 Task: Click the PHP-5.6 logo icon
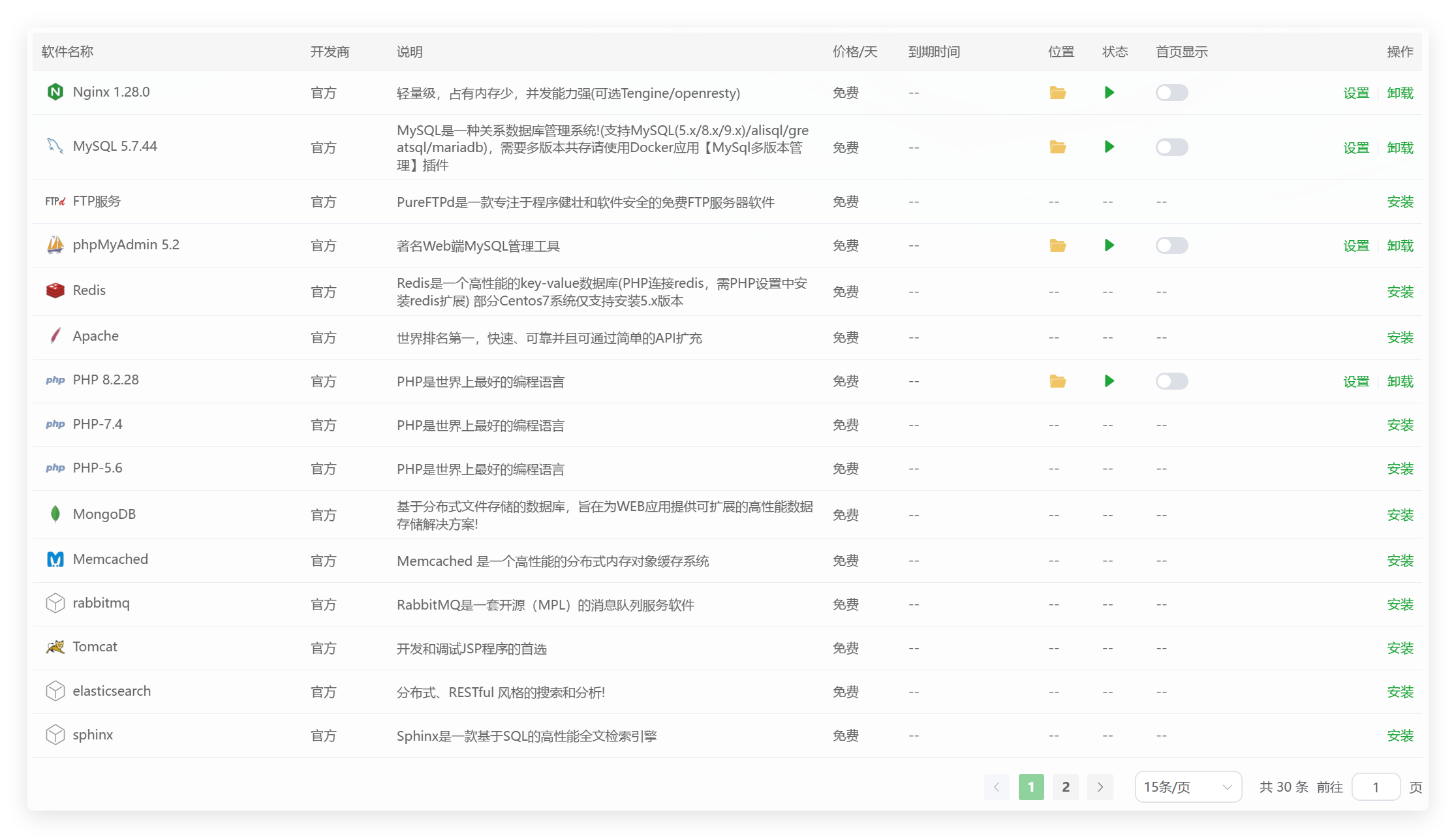[55, 468]
